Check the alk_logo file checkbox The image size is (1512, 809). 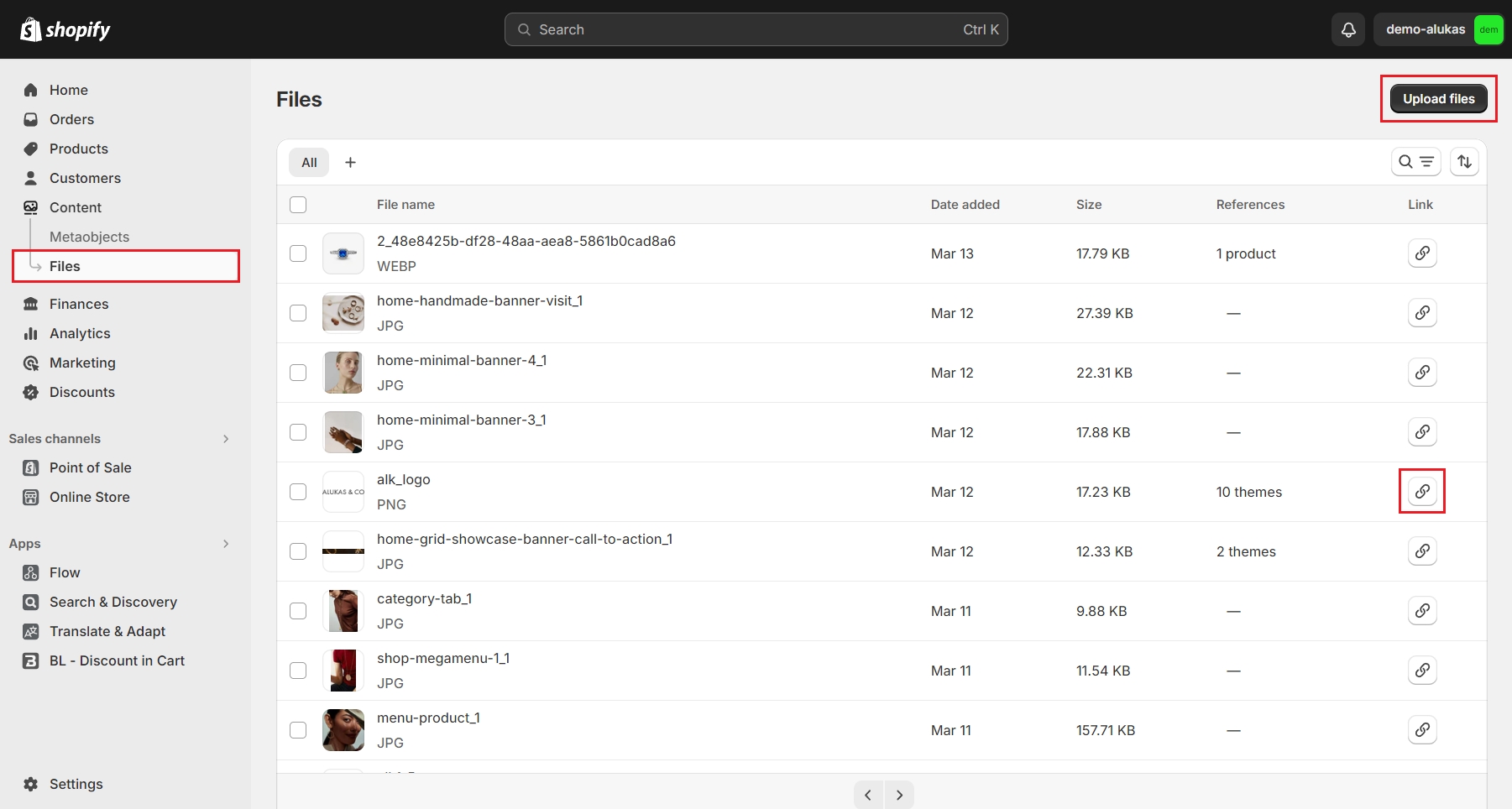click(x=298, y=492)
